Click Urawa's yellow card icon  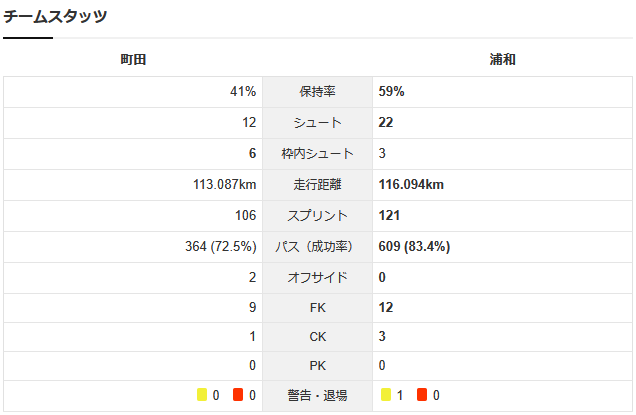coord(386,395)
